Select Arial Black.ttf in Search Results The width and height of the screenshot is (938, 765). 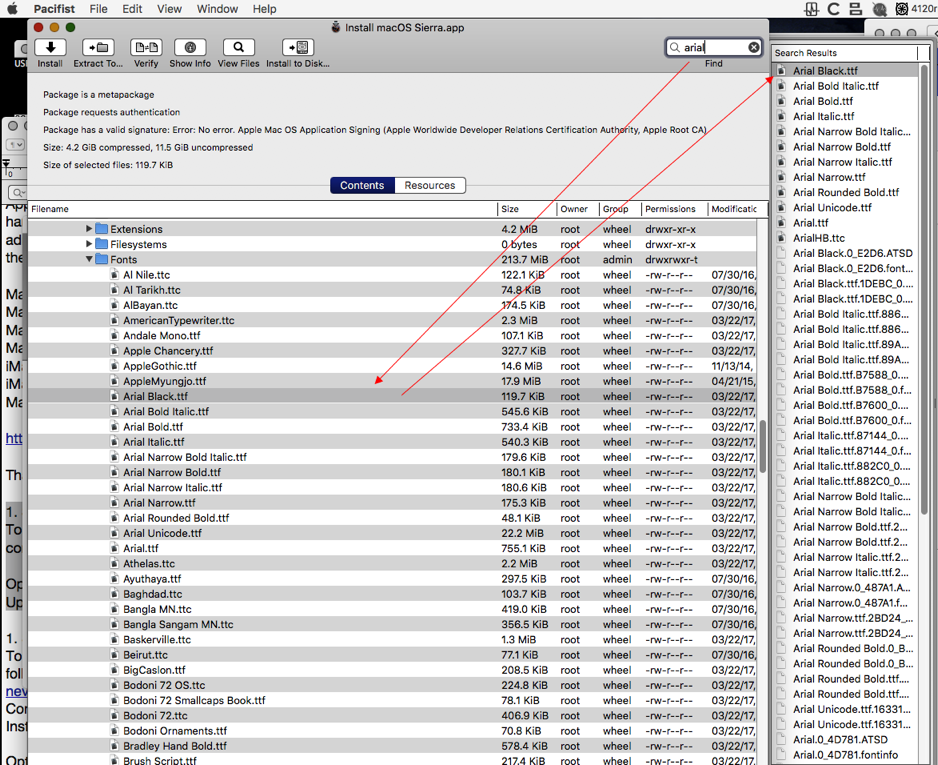[x=825, y=71]
